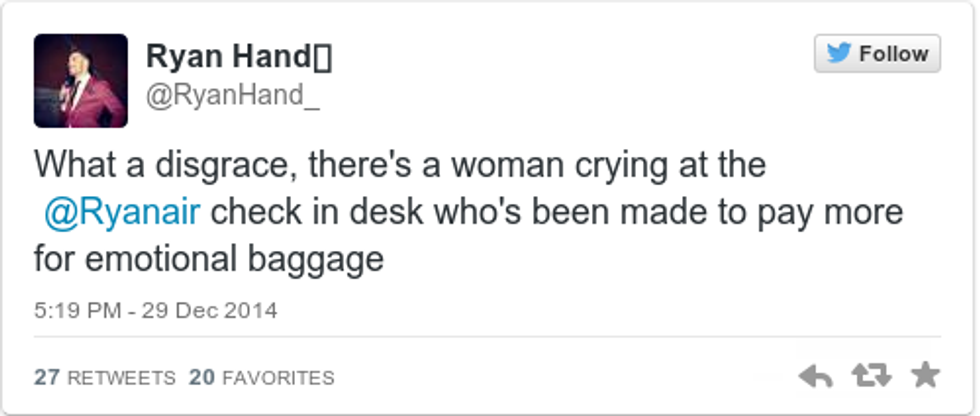
Task: Follow Ryan Hand by clicking the word Follow
Action: coord(893,53)
